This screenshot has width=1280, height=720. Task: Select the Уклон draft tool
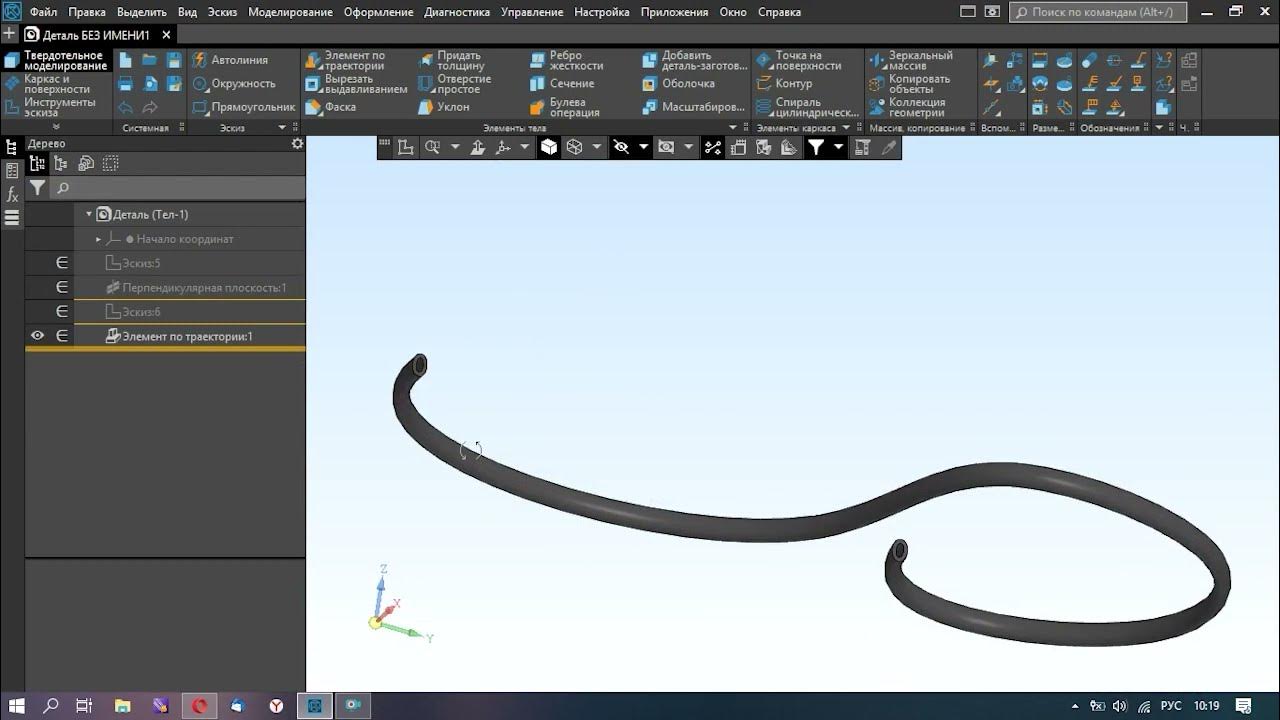click(444, 106)
